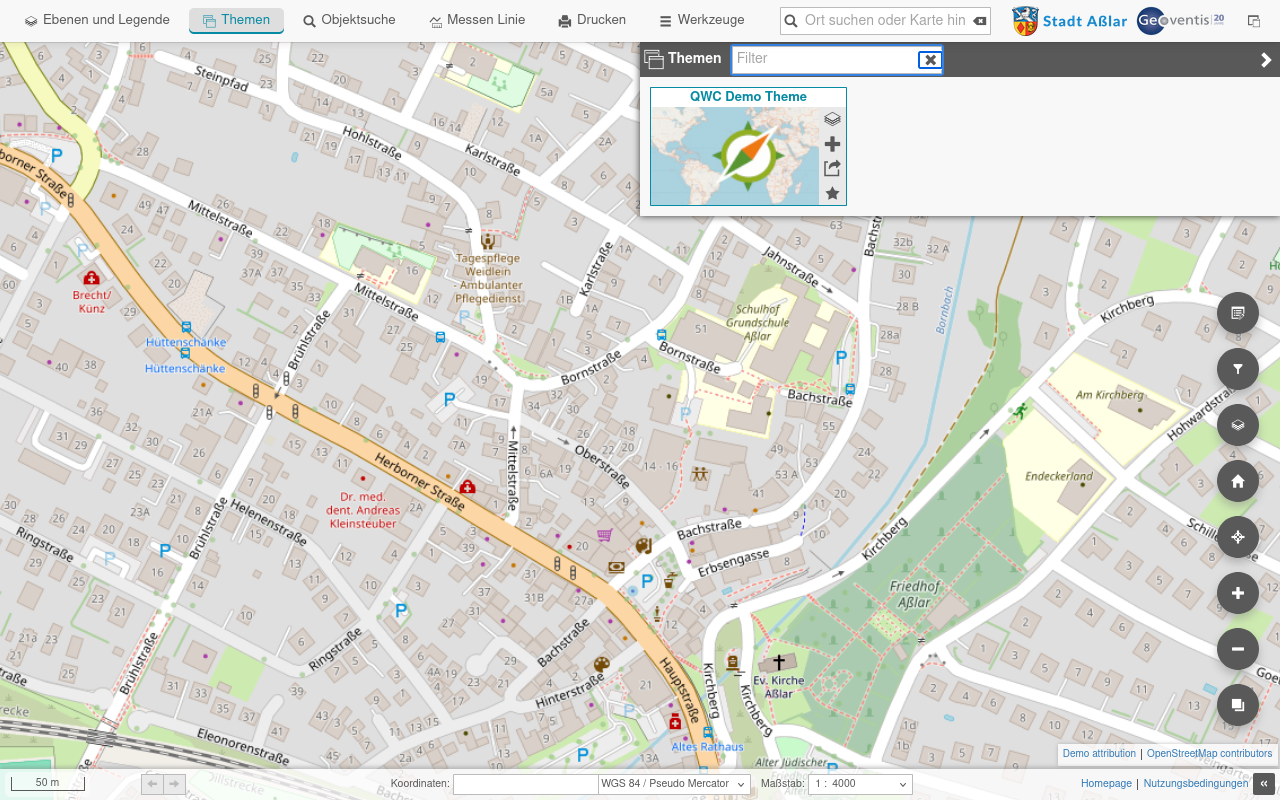Add QWC Demo Theme layers plus icon
The width and height of the screenshot is (1280, 800).
(832, 144)
